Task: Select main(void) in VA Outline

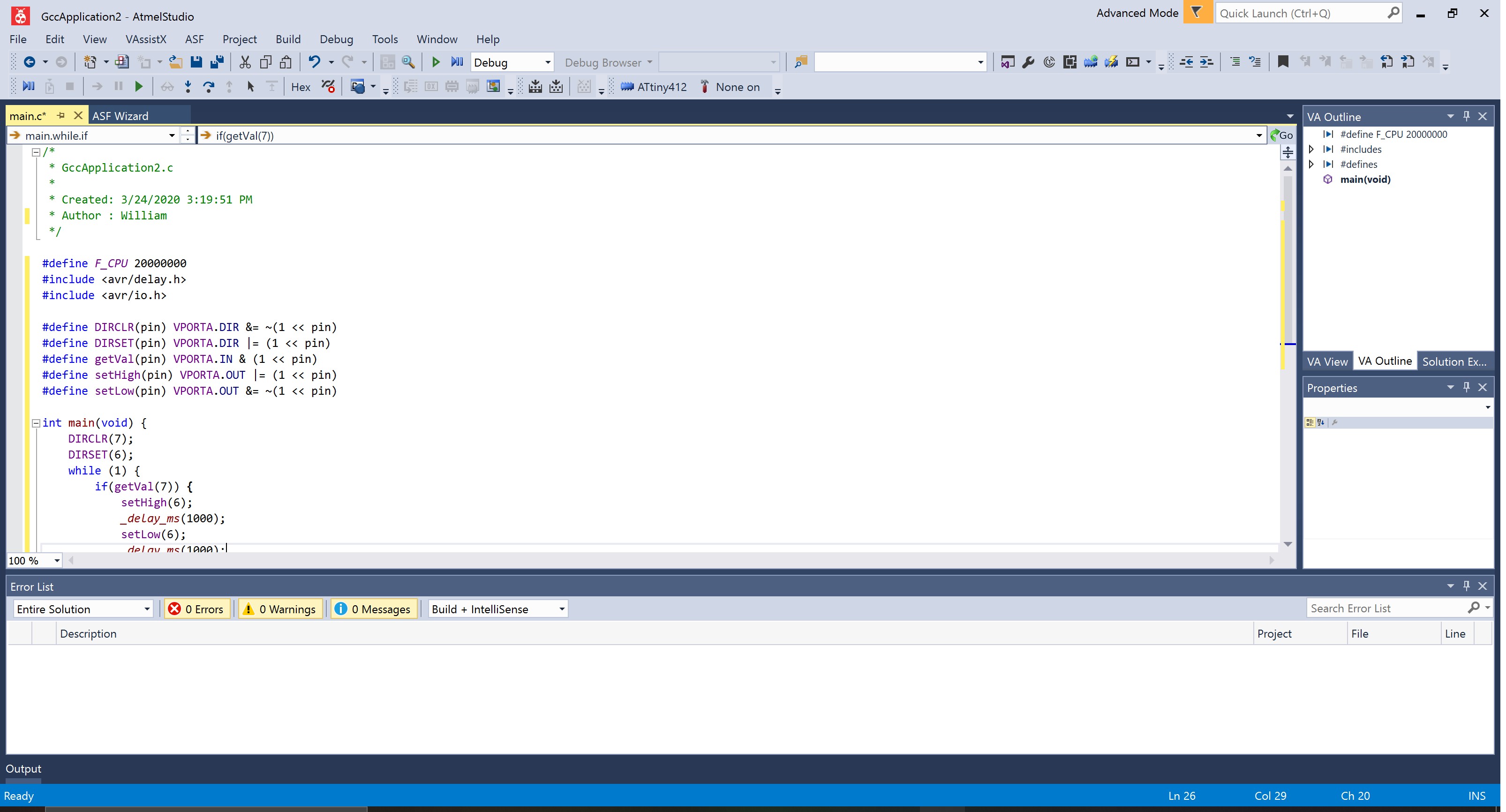Action: [x=1365, y=180]
